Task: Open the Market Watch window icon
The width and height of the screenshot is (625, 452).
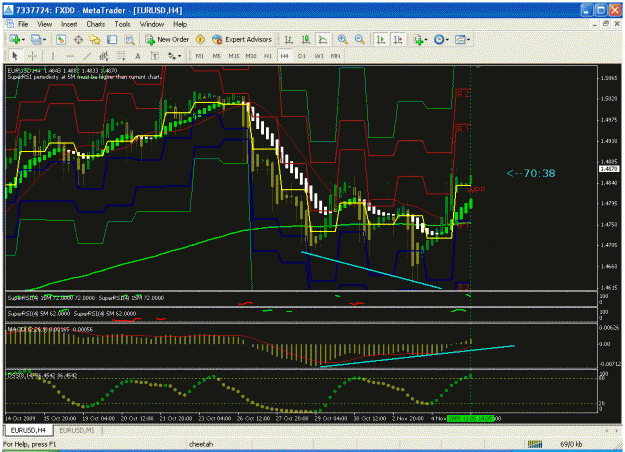Action: coord(61,39)
